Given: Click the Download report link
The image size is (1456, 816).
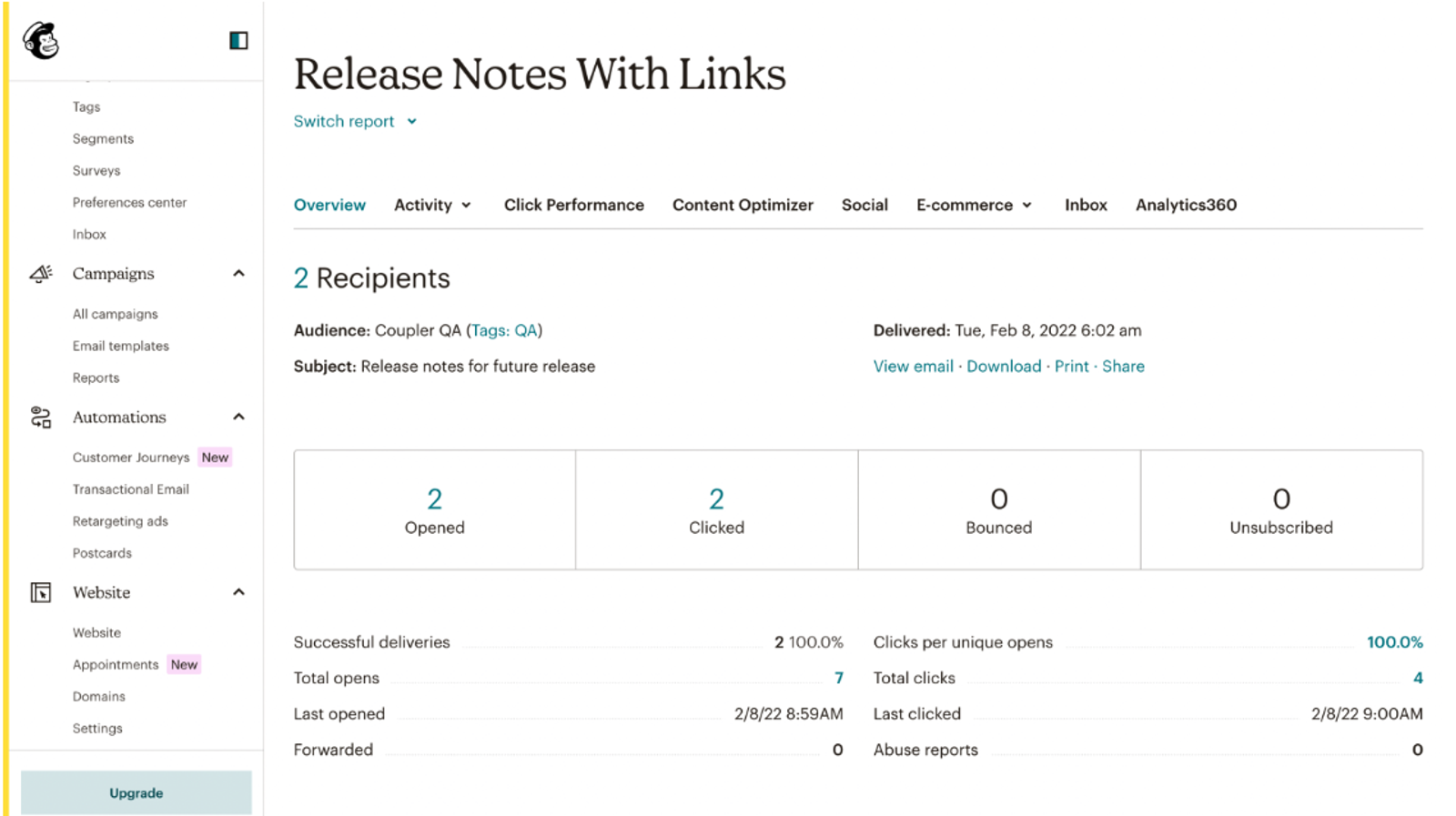Looking at the screenshot, I should point(1004,367).
